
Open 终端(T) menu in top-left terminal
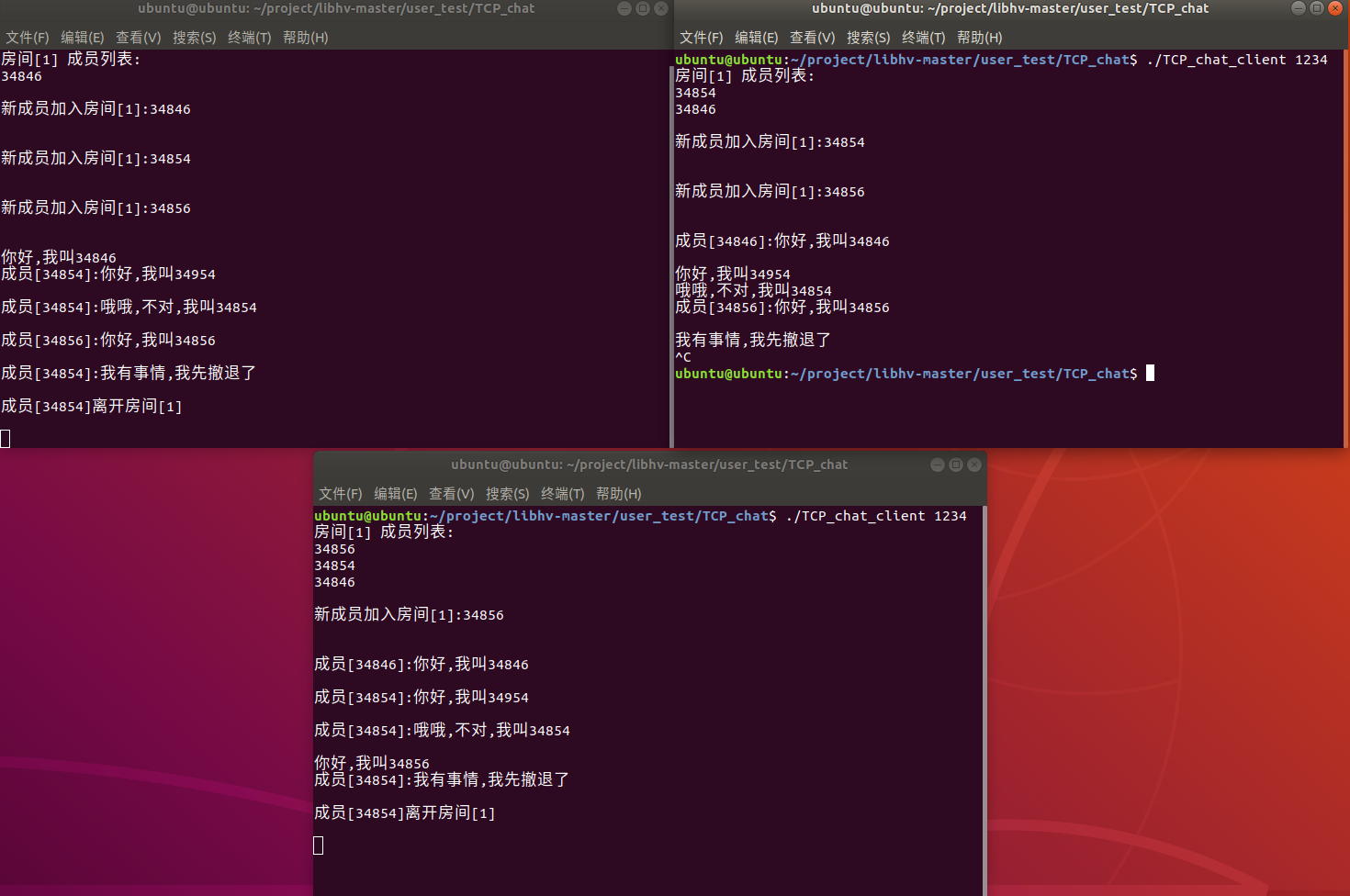[x=250, y=38]
